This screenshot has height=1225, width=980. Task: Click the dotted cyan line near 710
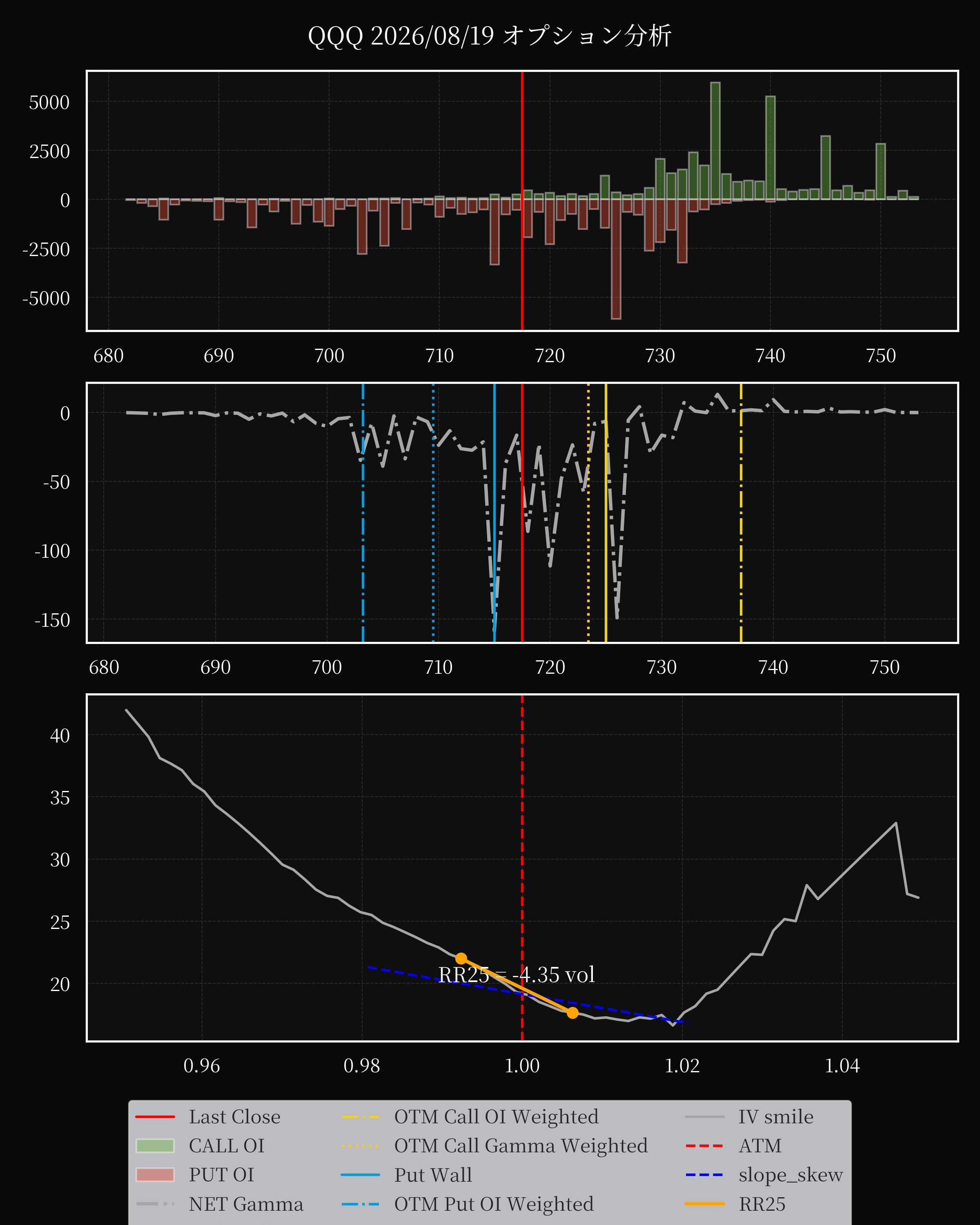pyautogui.click(x=434, y=513)
